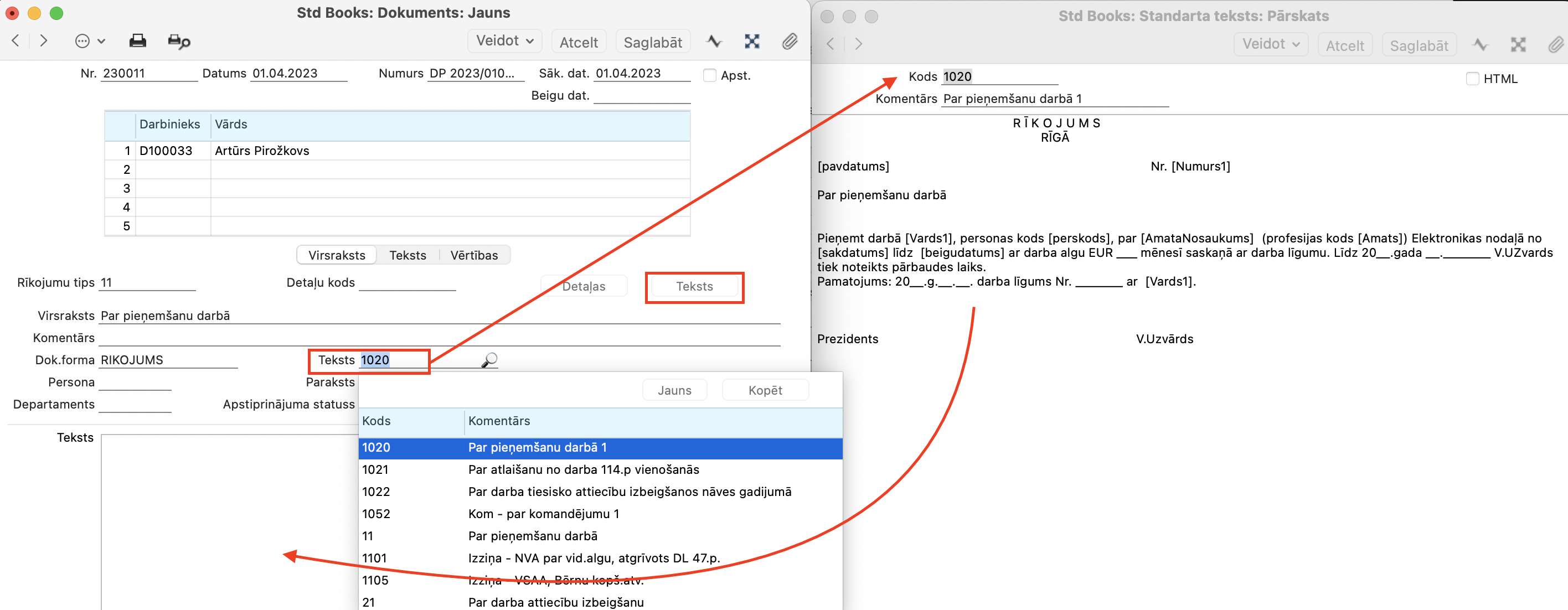Click the print icon in Dokuments toolbar

click(x=137, y=41)
